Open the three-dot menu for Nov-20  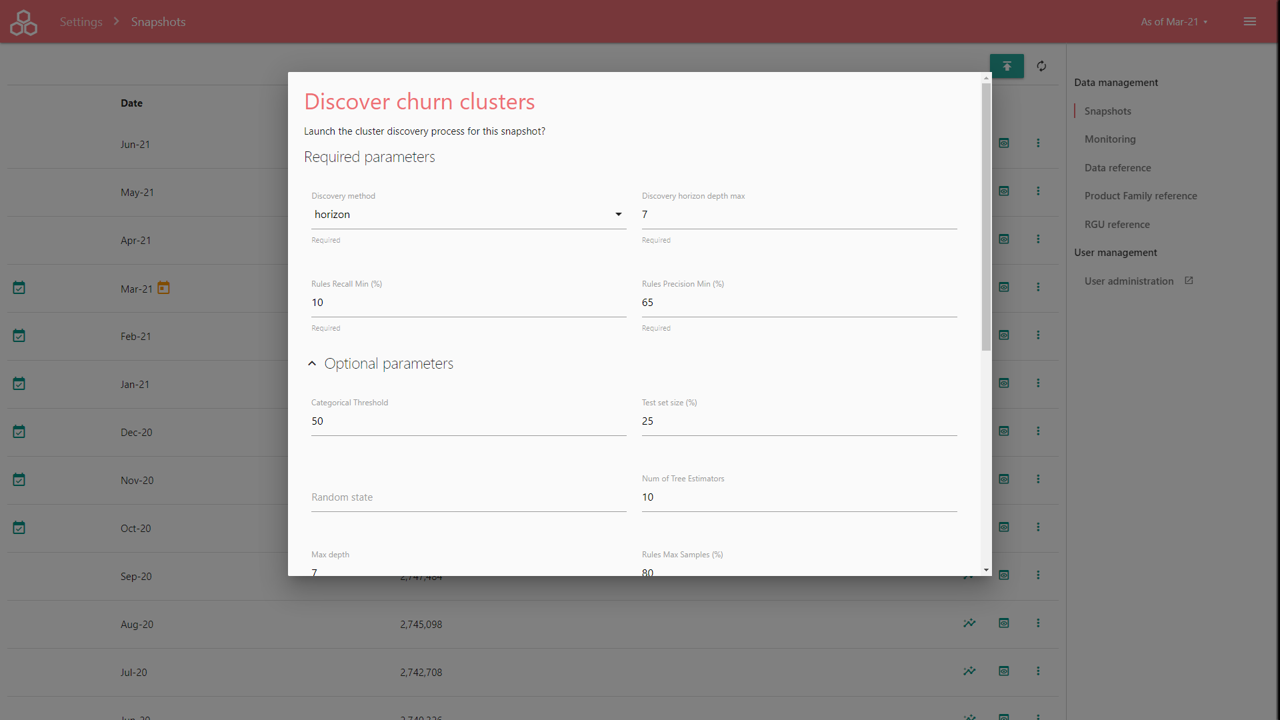[x=1038, y=479]
